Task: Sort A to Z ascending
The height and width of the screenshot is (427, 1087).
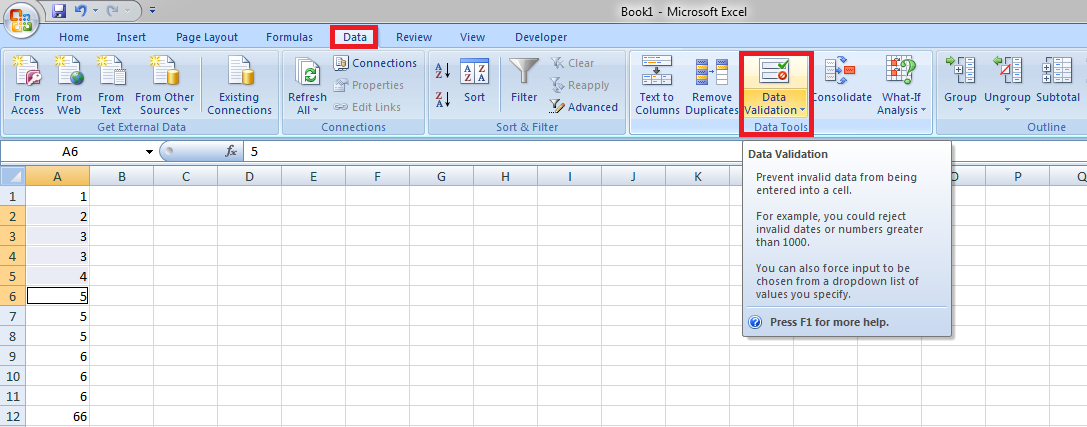Action: pos(443,70)
